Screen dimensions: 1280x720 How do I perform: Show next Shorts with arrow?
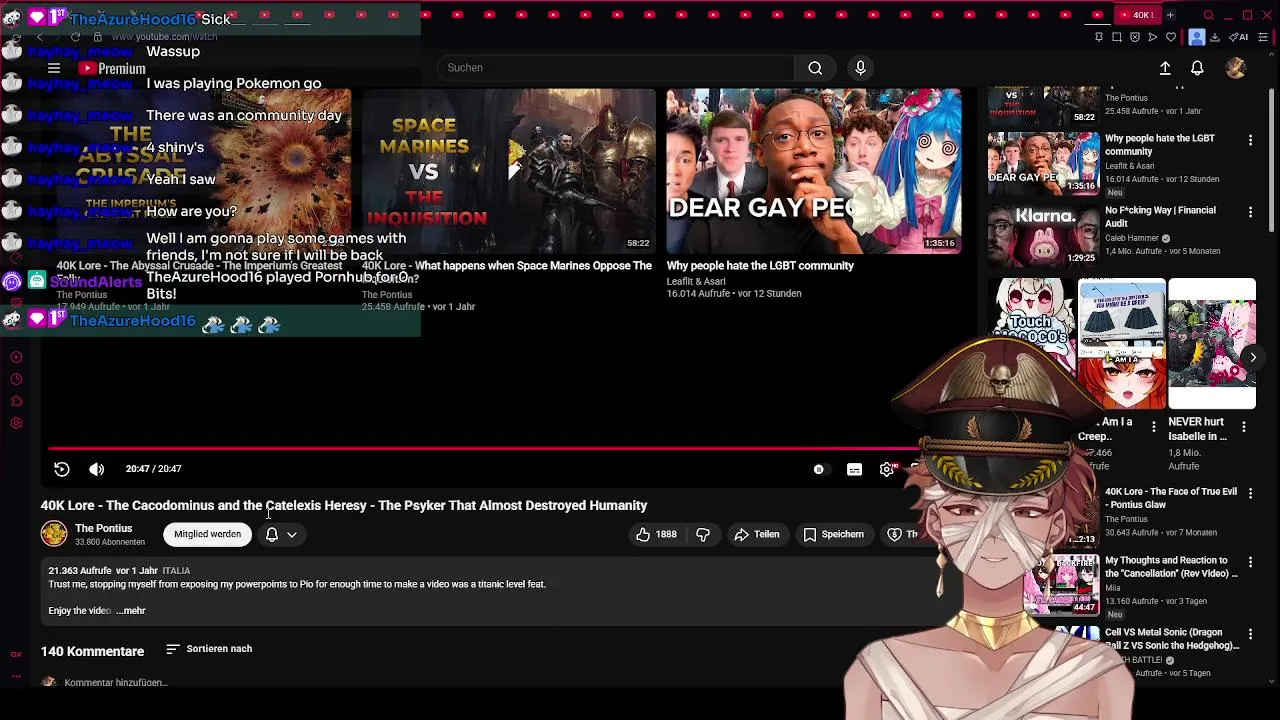tap(1252, 357)
